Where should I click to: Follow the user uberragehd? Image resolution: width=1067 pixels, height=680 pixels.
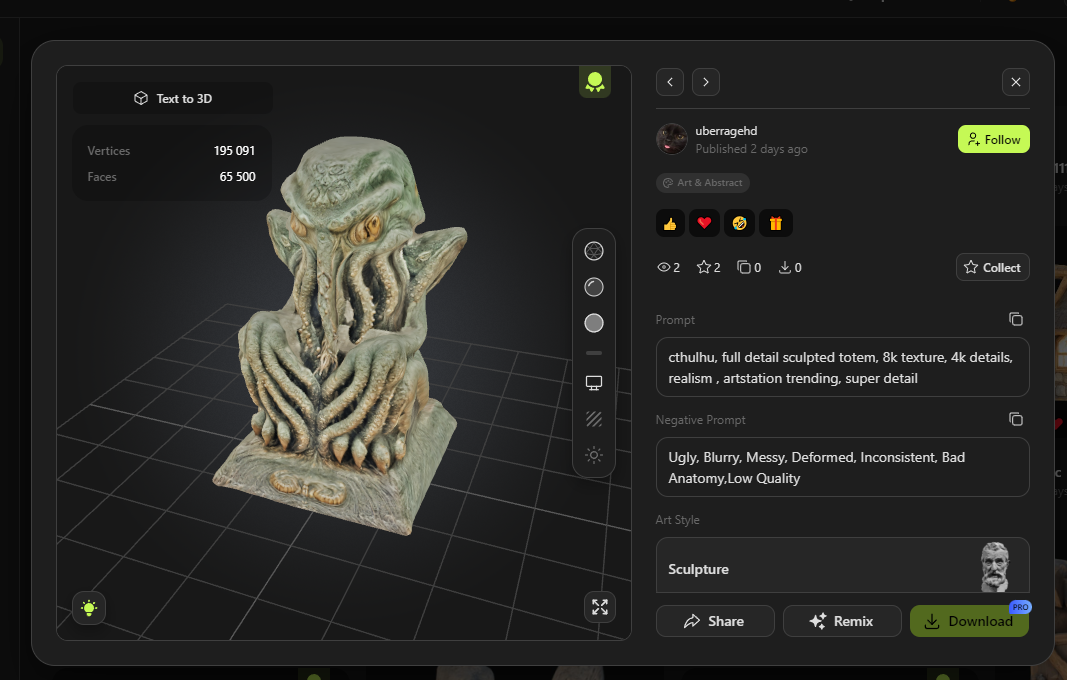pos(993,140)
